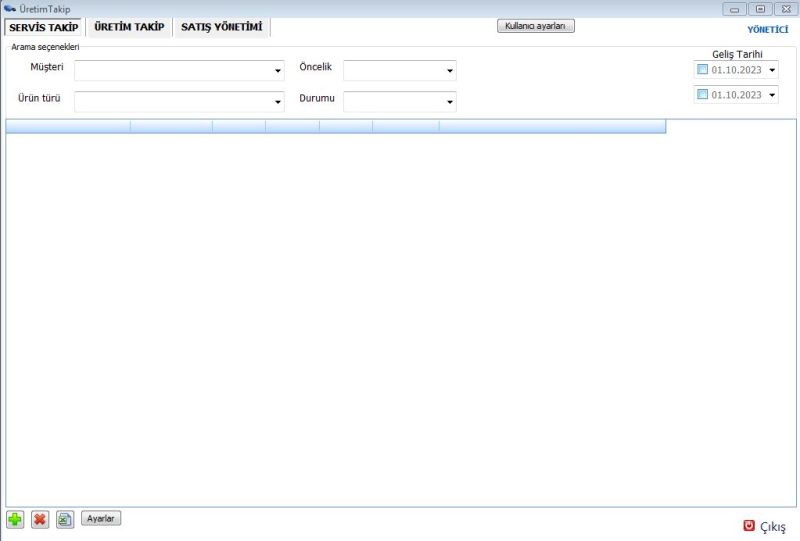Open the first Geliş Tarihi calendar dropdown arrow
800x541 pixels.
point(772,70)
